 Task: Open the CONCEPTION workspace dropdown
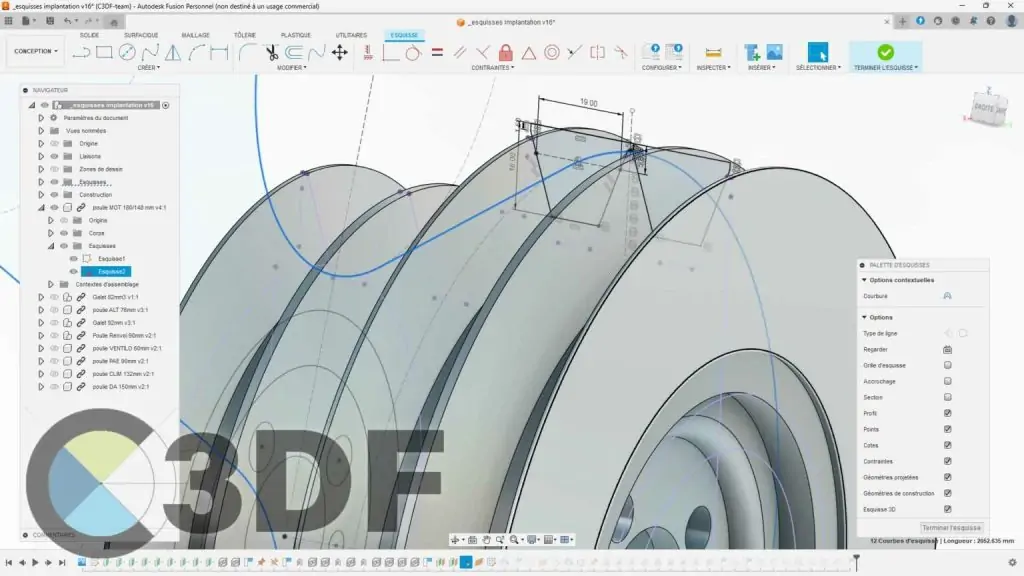(x=36, y=51)
